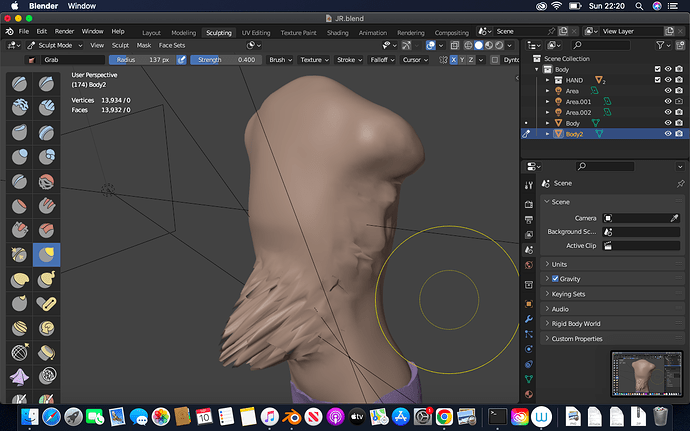The height and width of the screenshot is (431, 690).
Task: Select the Blob brush tool
Action: (46, 156)
